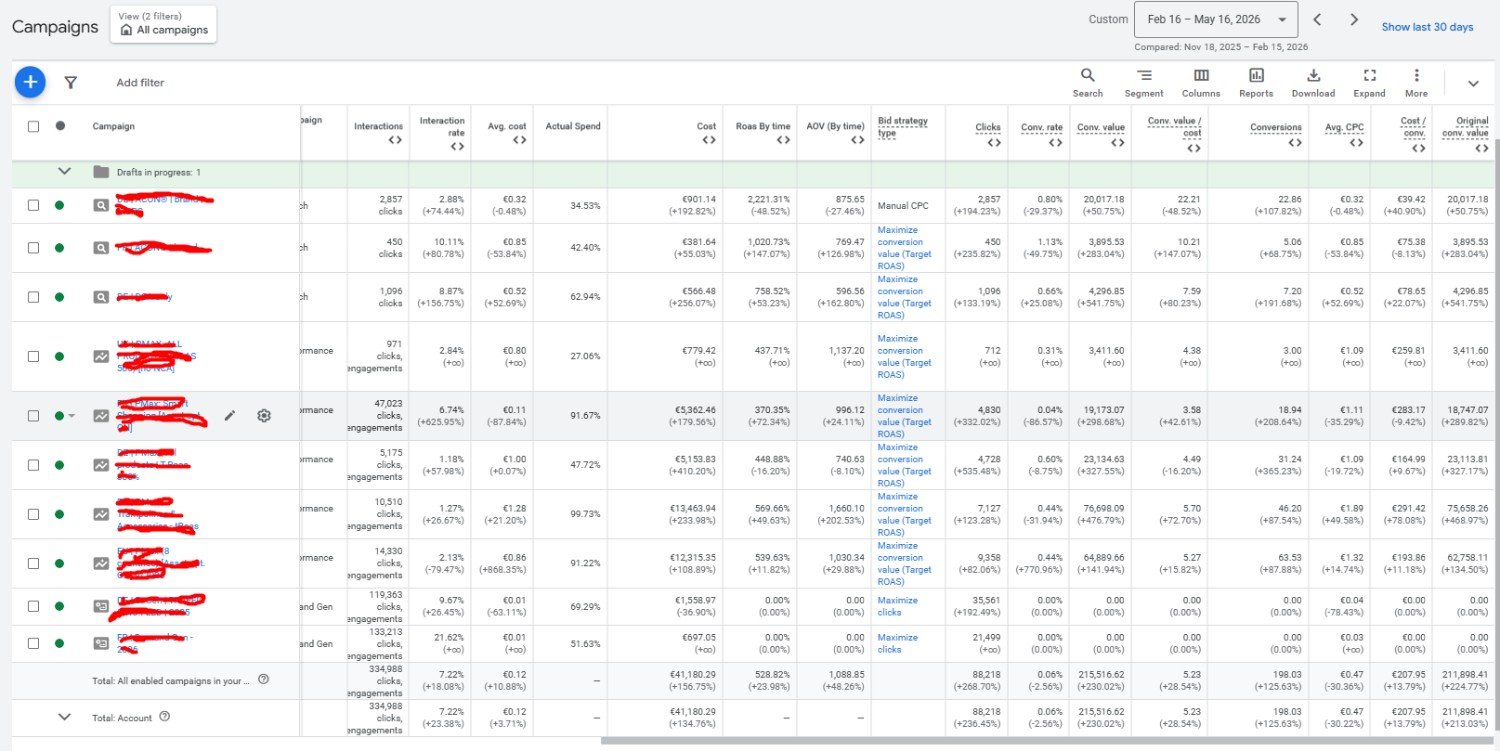1500x751 pixels.
Task: Sort by the Conversions column header
Action: (x=1276, y=127)
